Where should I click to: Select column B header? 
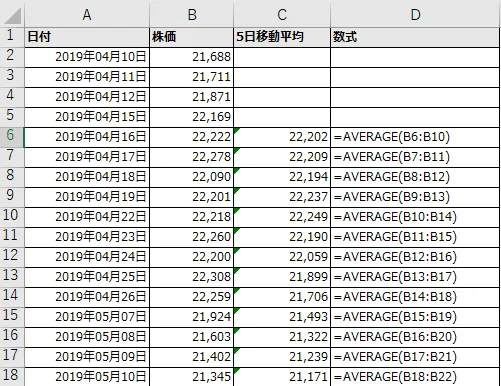pyautogui.click(x=192, y=15)
